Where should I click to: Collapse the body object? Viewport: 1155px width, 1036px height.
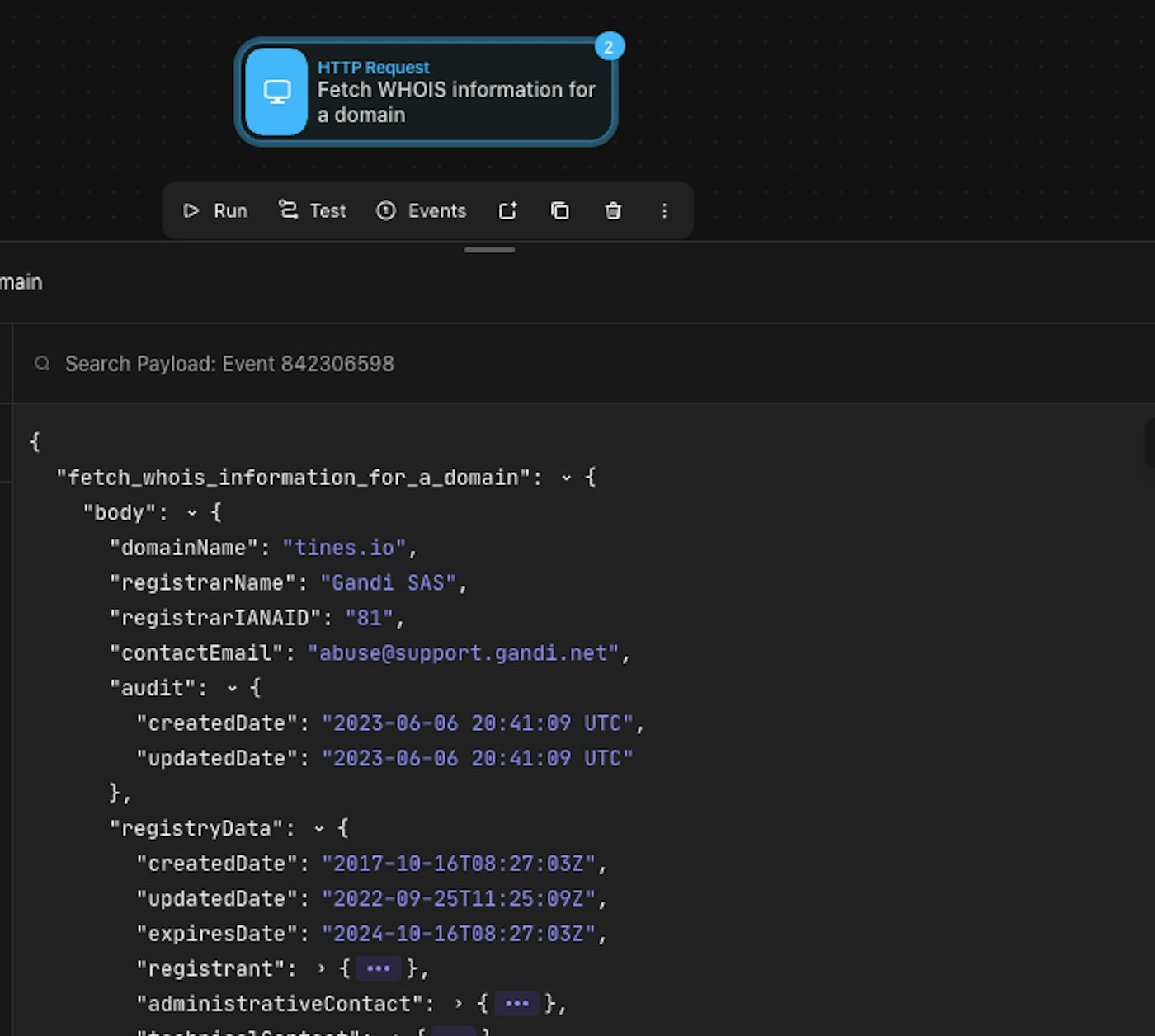[x=192, y=513]
